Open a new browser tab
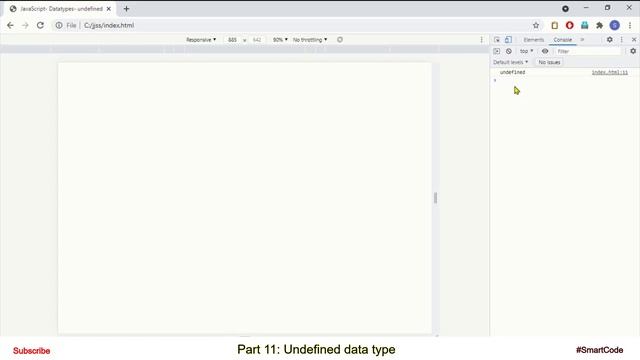The width and height of the screenshot is (640, 360). coord(126,9)
